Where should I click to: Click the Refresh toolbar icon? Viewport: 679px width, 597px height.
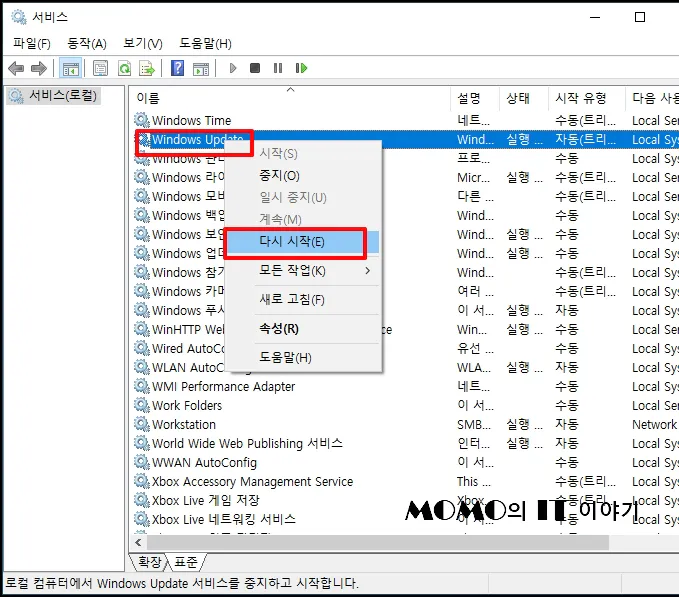(124, 68)
